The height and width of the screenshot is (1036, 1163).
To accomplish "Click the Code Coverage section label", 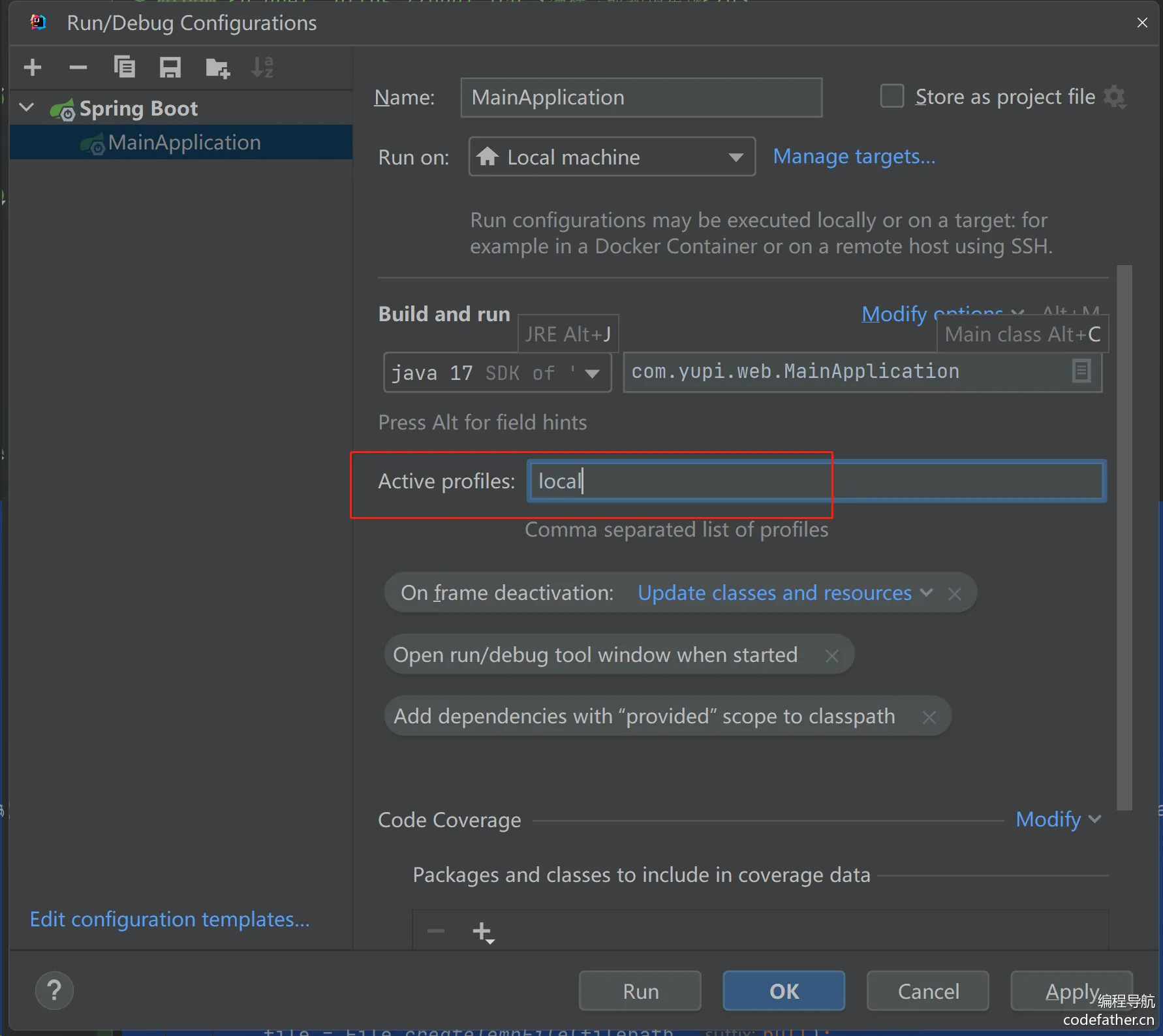I will click(450, 820).
